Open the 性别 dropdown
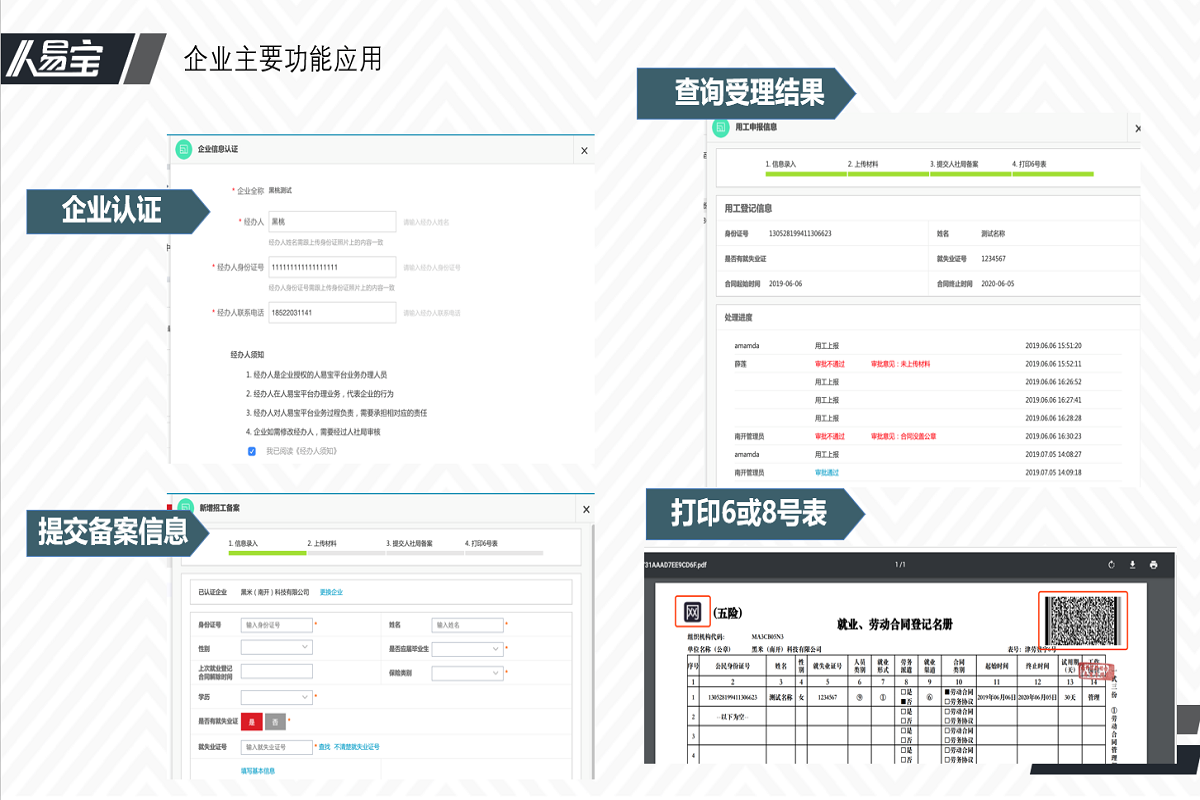1200x800 pixels. pyautogui.click(x=277, y=647)
